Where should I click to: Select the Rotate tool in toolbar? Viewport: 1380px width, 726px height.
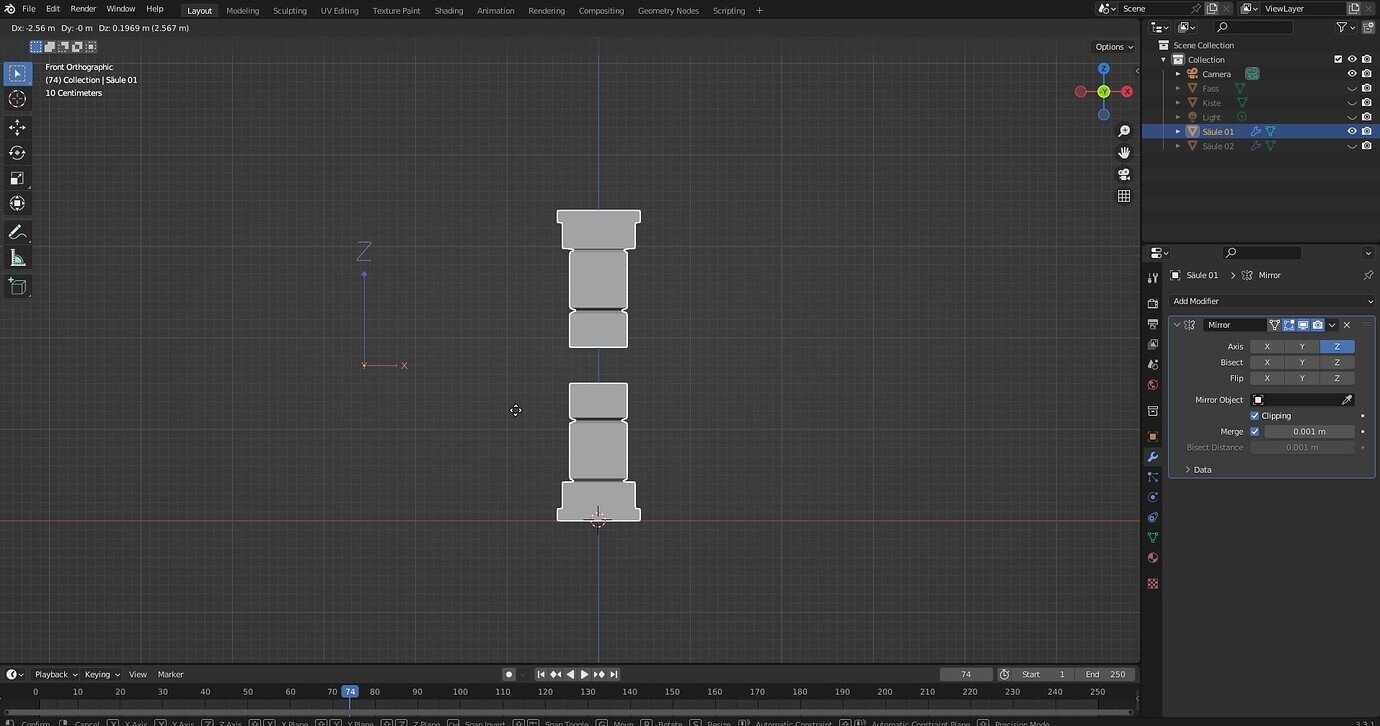coord(17,153)
